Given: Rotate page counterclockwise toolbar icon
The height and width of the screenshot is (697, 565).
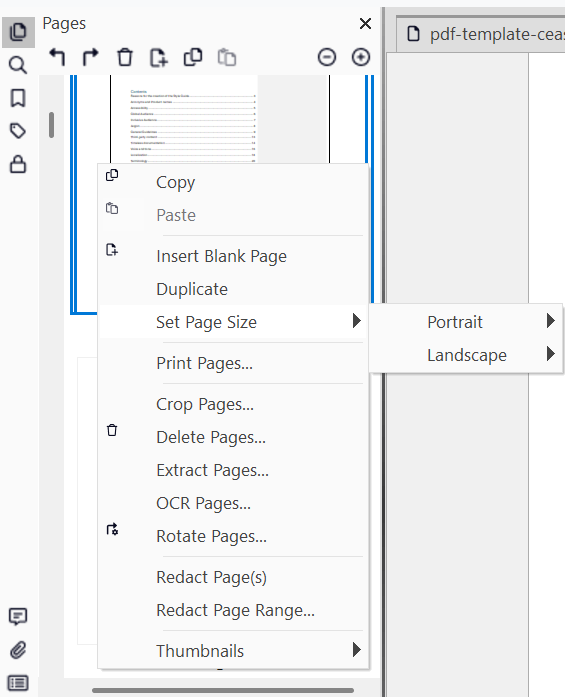Looking at the screenshot, I should pyautogui.click(x=57, y=57).
